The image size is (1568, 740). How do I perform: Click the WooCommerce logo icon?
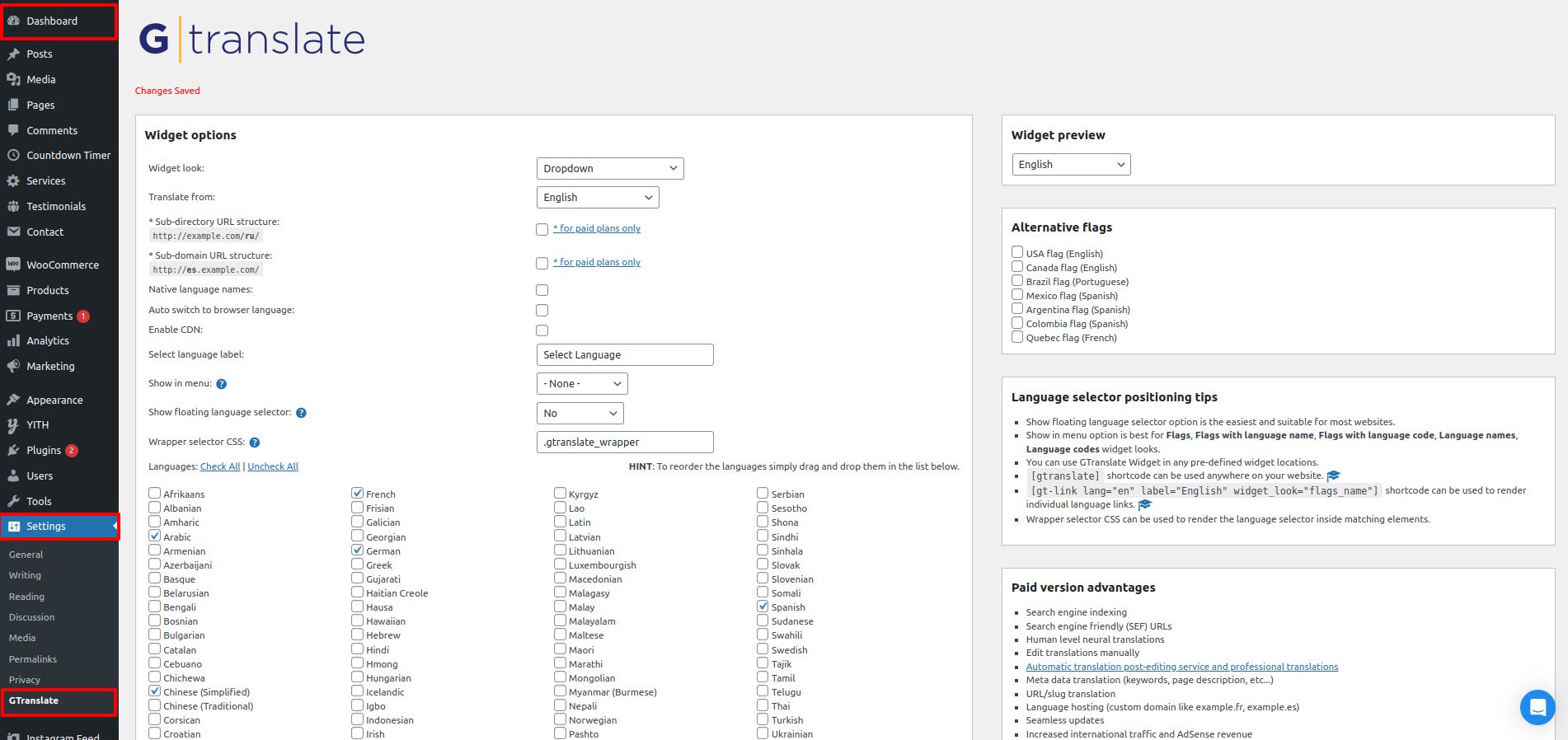[13, 265]
